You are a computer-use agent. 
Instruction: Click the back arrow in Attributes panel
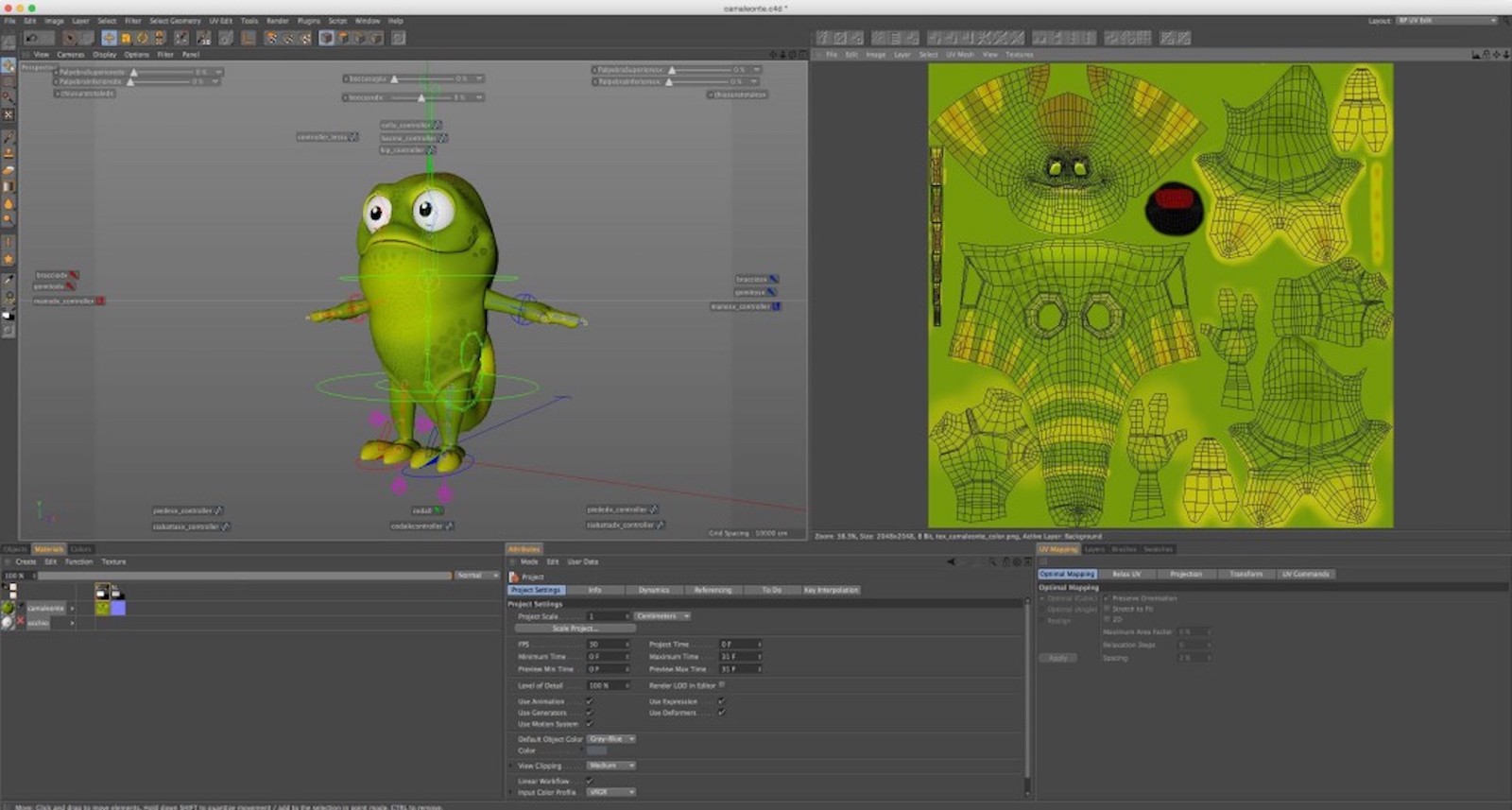951,561
